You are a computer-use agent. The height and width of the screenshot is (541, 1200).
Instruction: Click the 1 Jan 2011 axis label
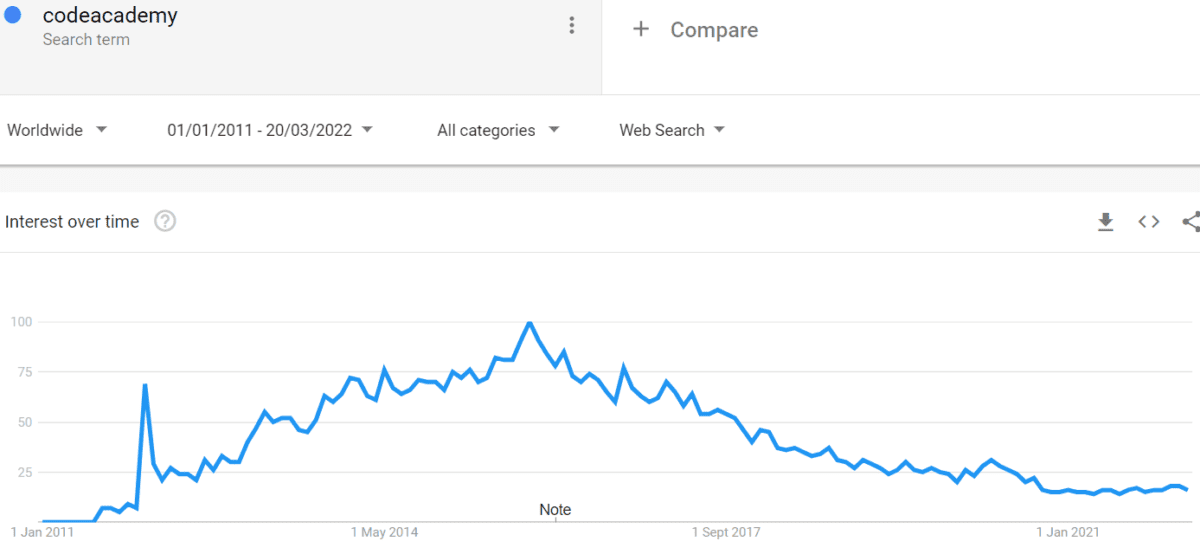click(x=42, y=532)
